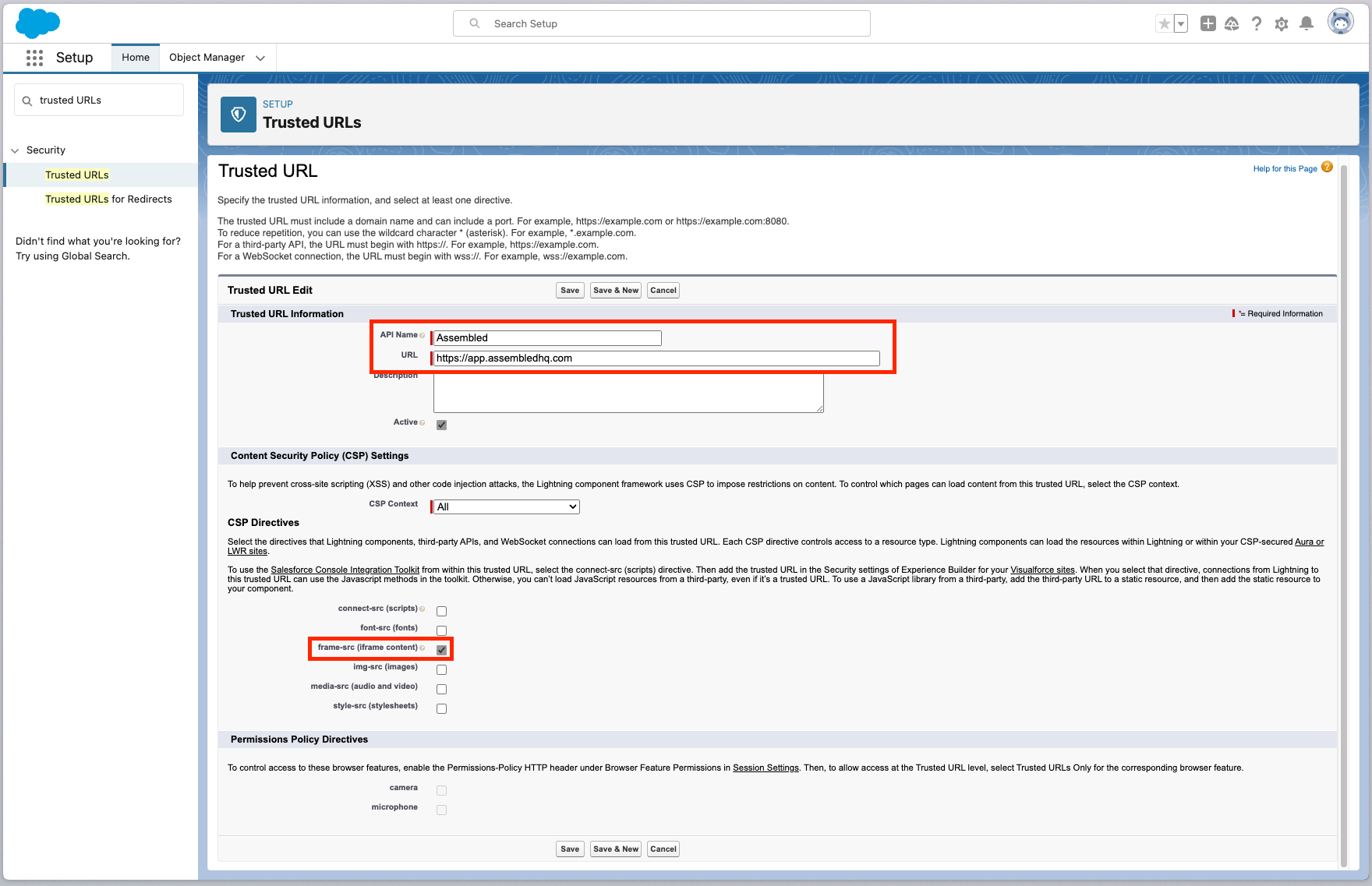The width and height of the screenshot is (1372, 886).
Task: Click the Trailhead guidance icon
Action: pyautogui.click(x=1232, y=24)
